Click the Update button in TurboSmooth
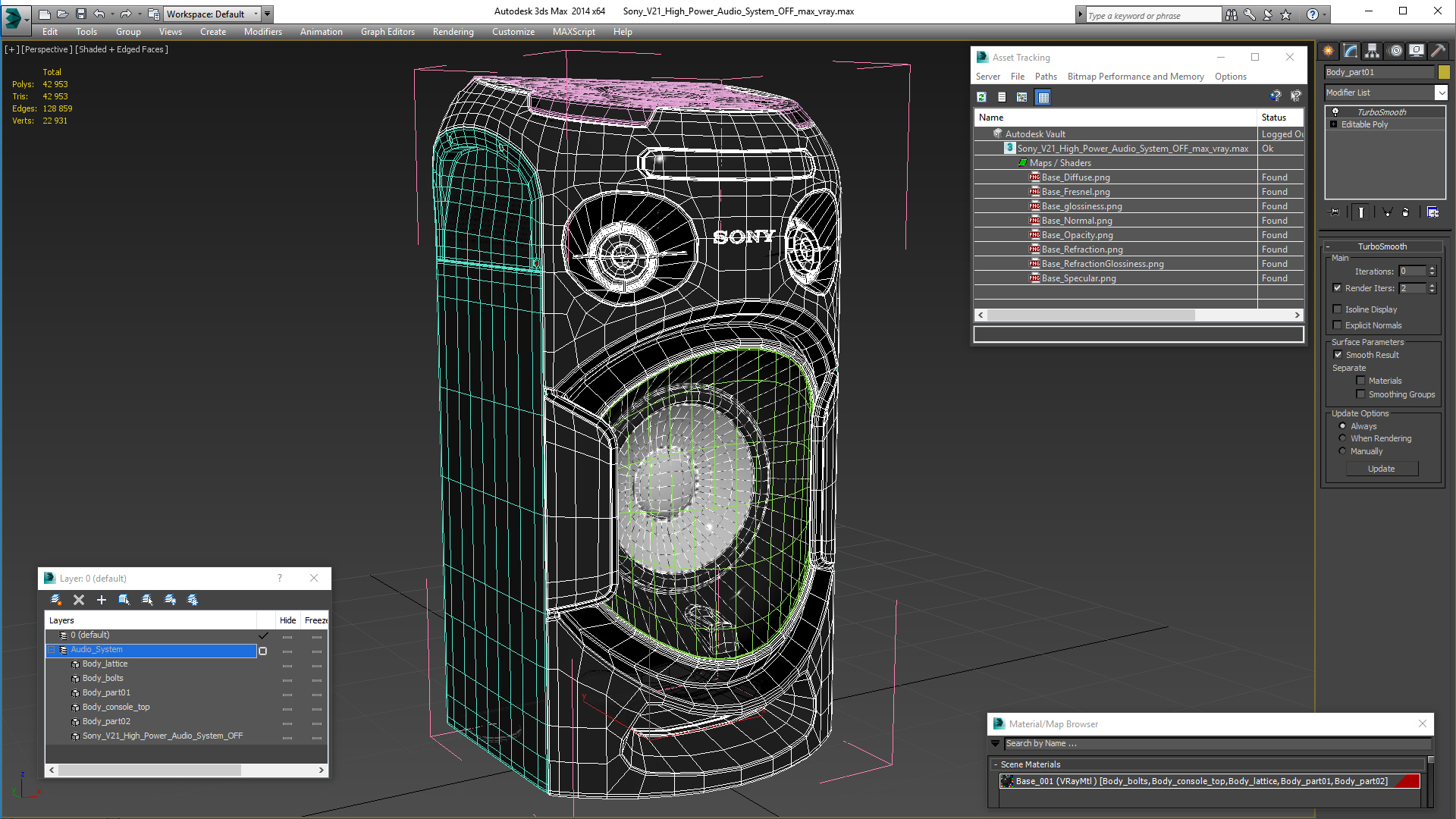 1381,469
